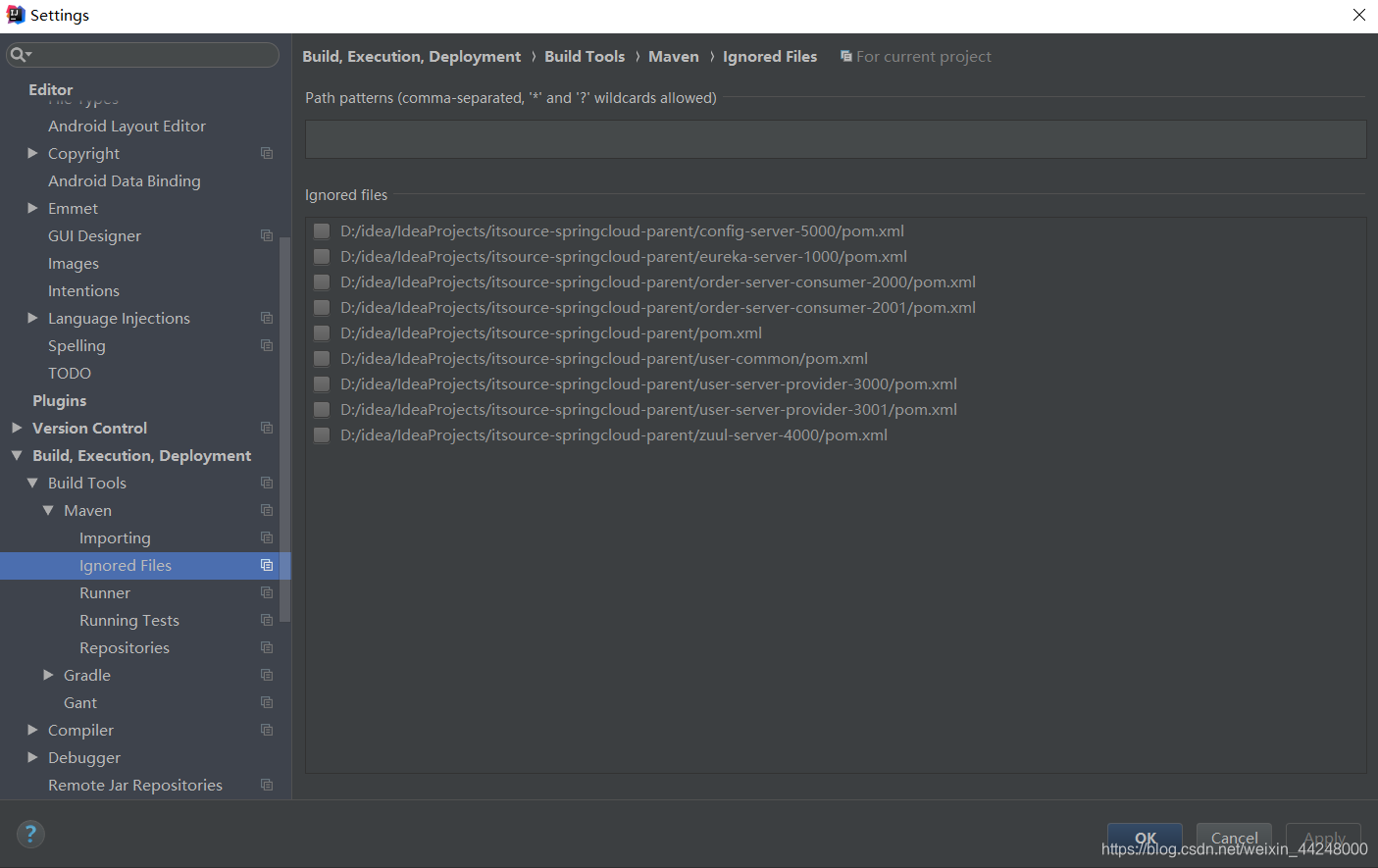
Task: Click the project-level icon beside Spelling
Action: (x=267, y=345)
